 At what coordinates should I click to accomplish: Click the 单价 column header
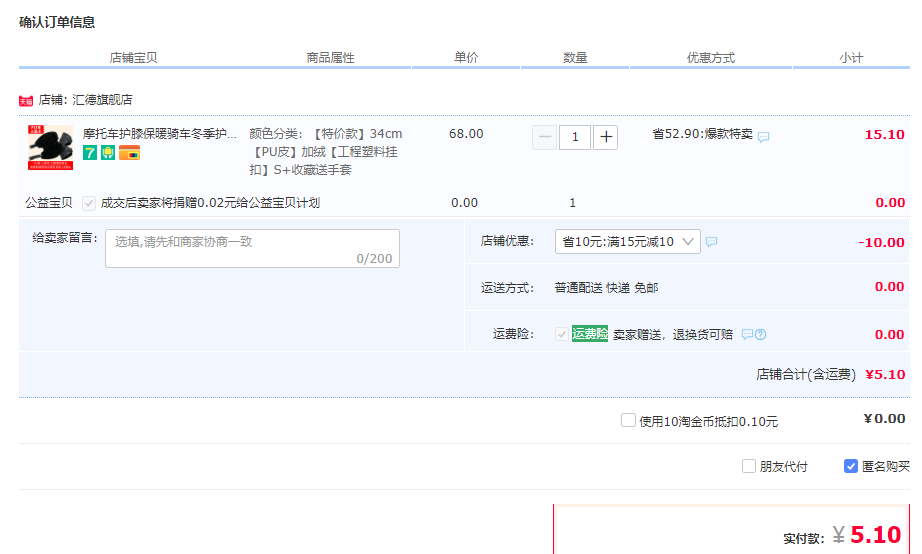coord(466,58)
